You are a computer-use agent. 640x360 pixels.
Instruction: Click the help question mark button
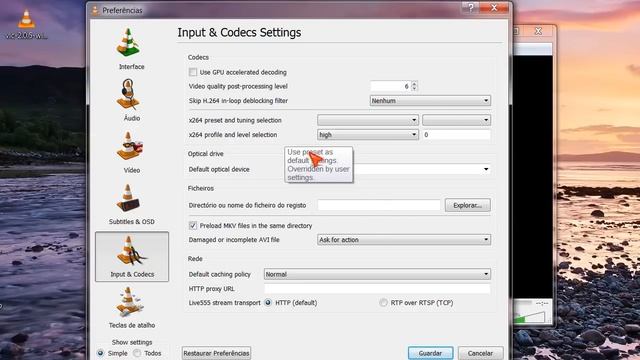[x=470, y=8]
